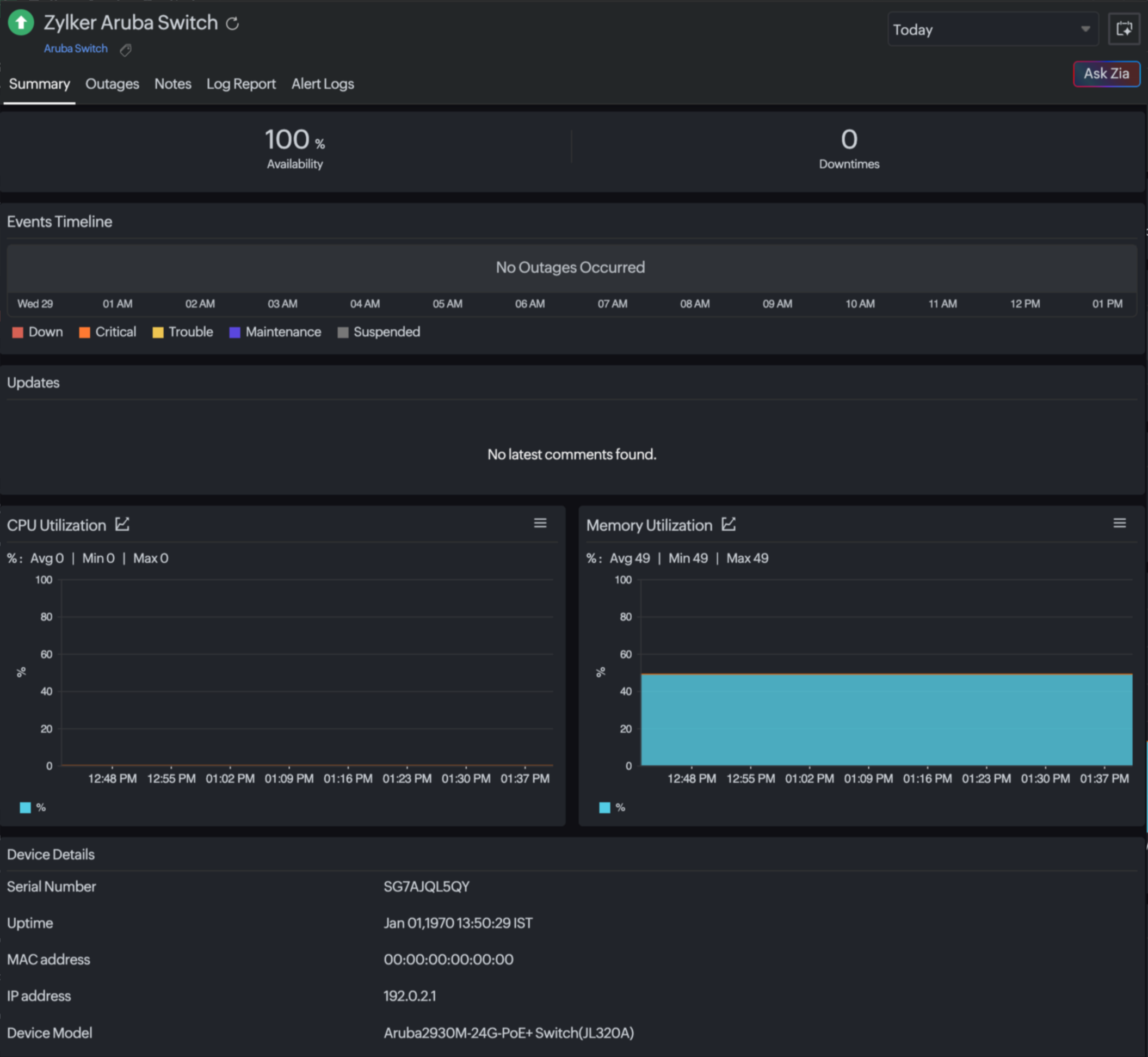1148x1057 pixels.
Task: Open the Log Report tab
Action: coord(240,84)
